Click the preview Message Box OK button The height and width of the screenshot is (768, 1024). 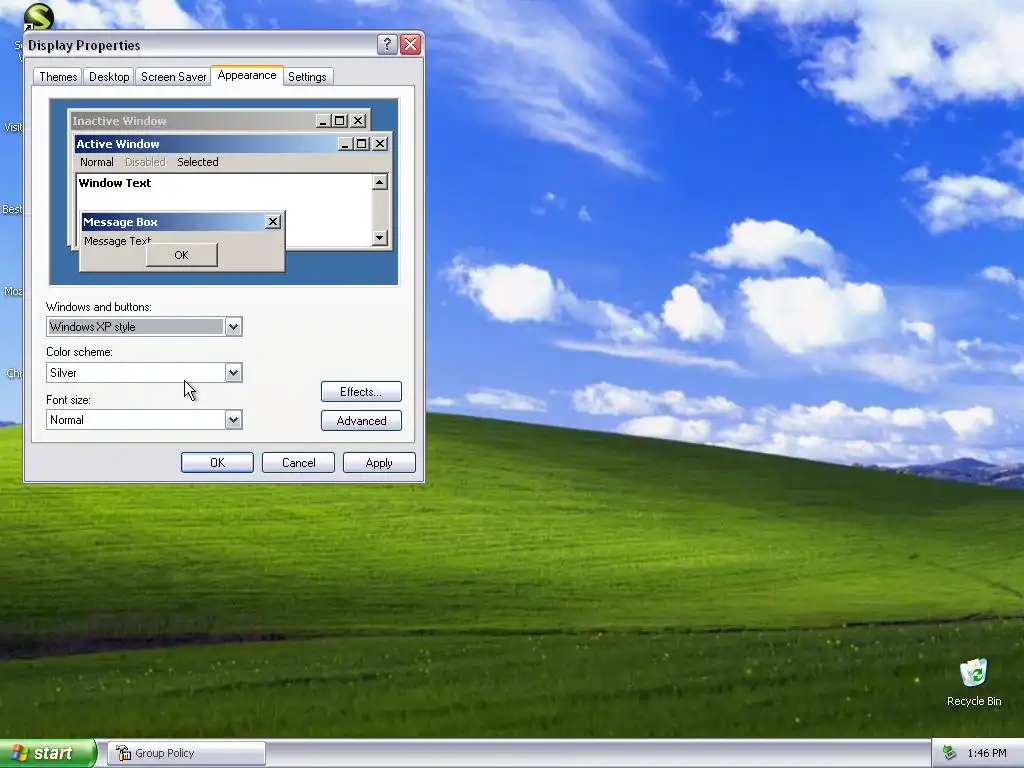pyautogui.click(x=182, y=255)
